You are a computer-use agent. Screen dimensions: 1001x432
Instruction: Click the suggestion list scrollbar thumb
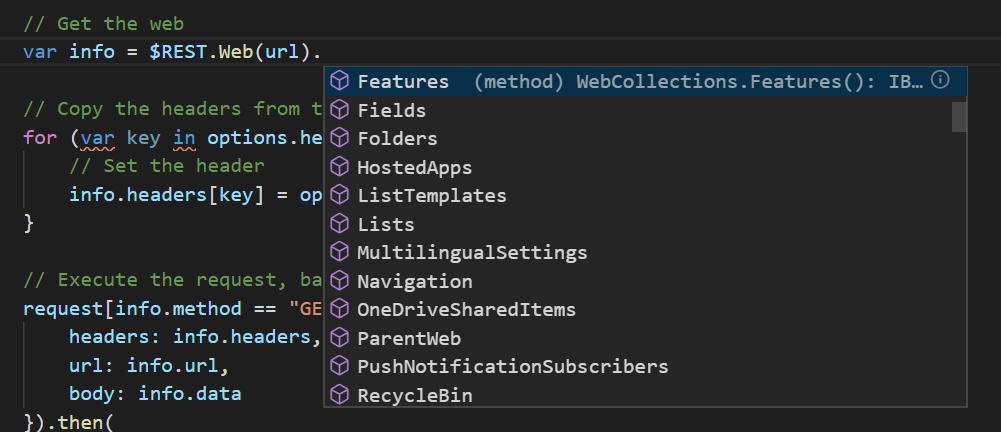[959, 116]
